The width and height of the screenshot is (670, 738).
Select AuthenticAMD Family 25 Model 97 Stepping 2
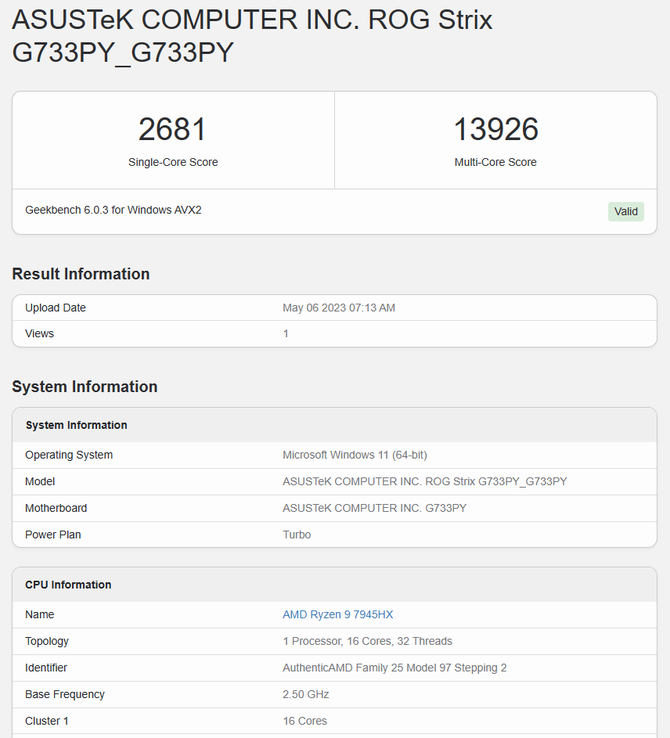tap(394, 667)
